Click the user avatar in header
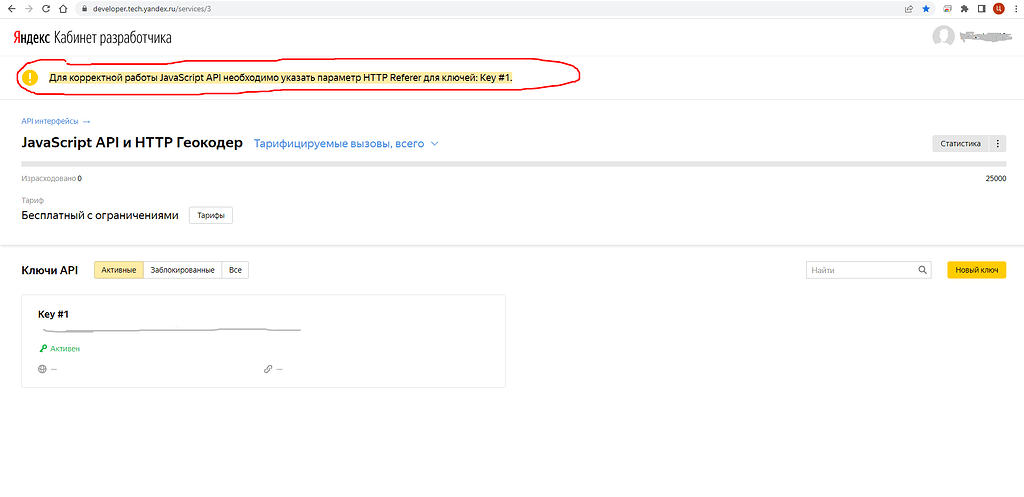The width and height of the screenshot is (1024, 497). point(943,37)
